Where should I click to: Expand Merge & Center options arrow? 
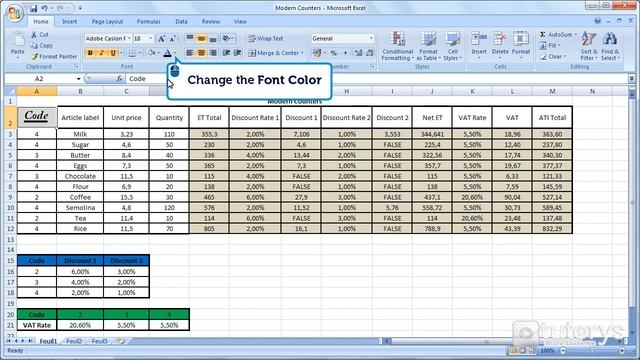pos(302,53)
